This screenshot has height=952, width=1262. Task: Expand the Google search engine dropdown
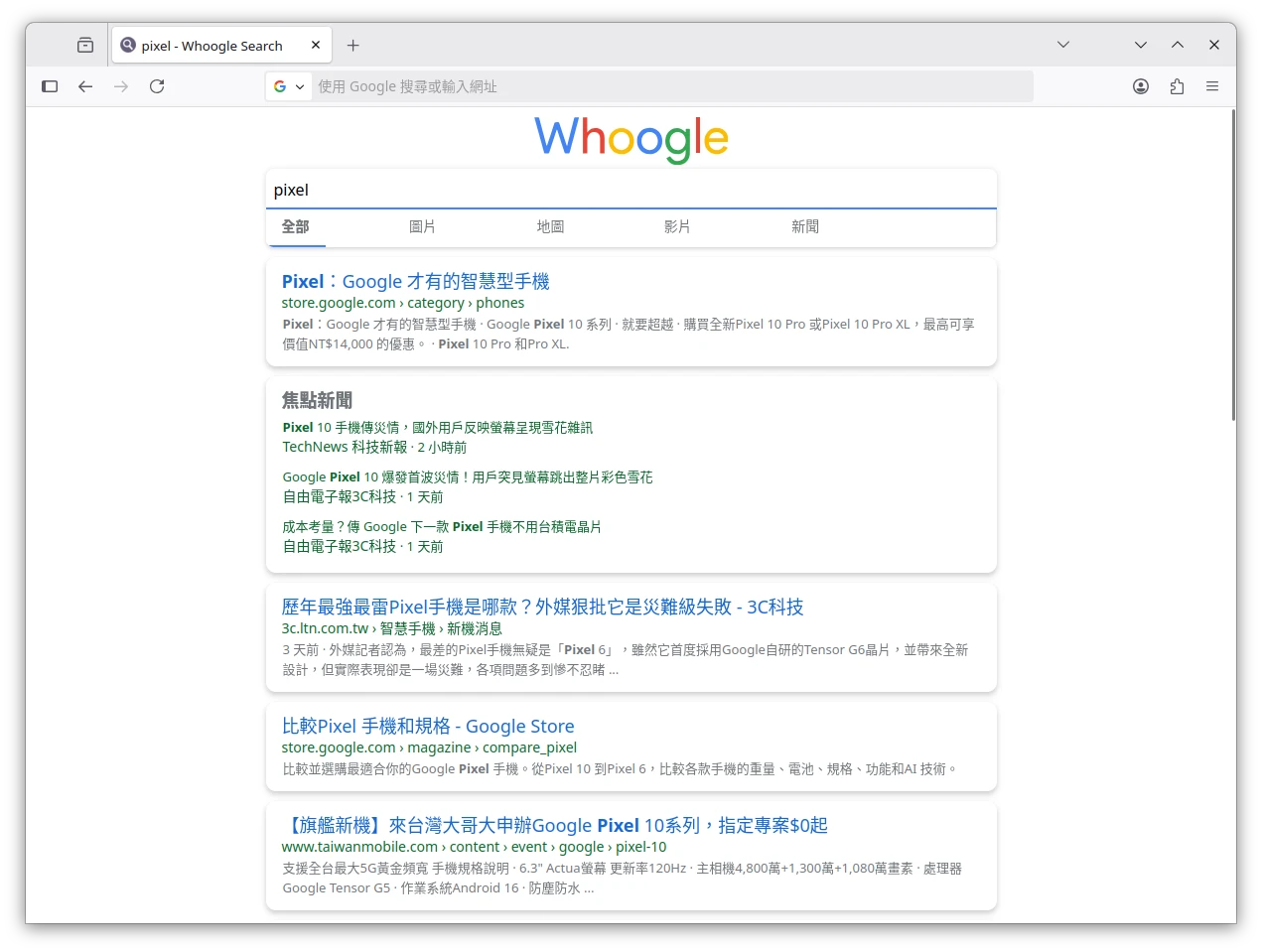tap(289, 86)
